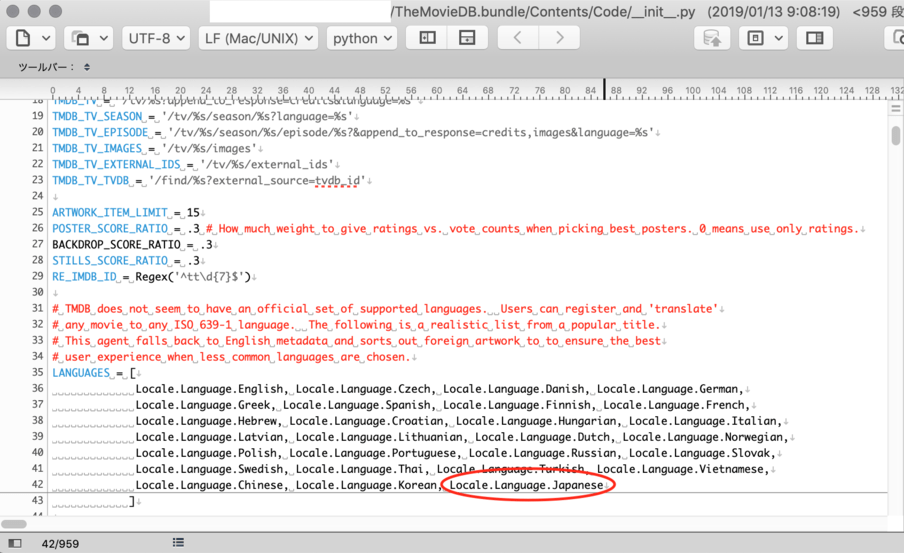The image size is (904, 553).
Task: Click the outline list icon in status bar
Action: click(178, 542)
